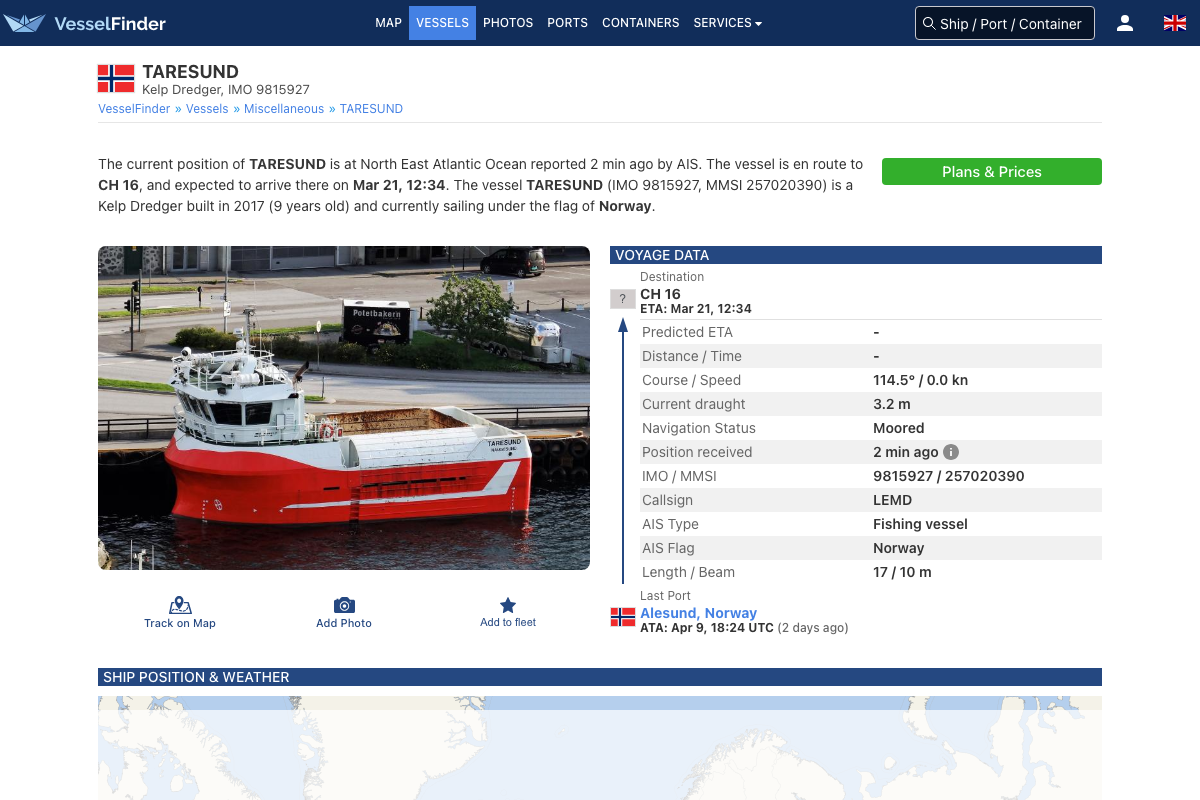This screenshot has height=800, width=1200.
Task: Click the ship position map
Action: pos(600,748)
